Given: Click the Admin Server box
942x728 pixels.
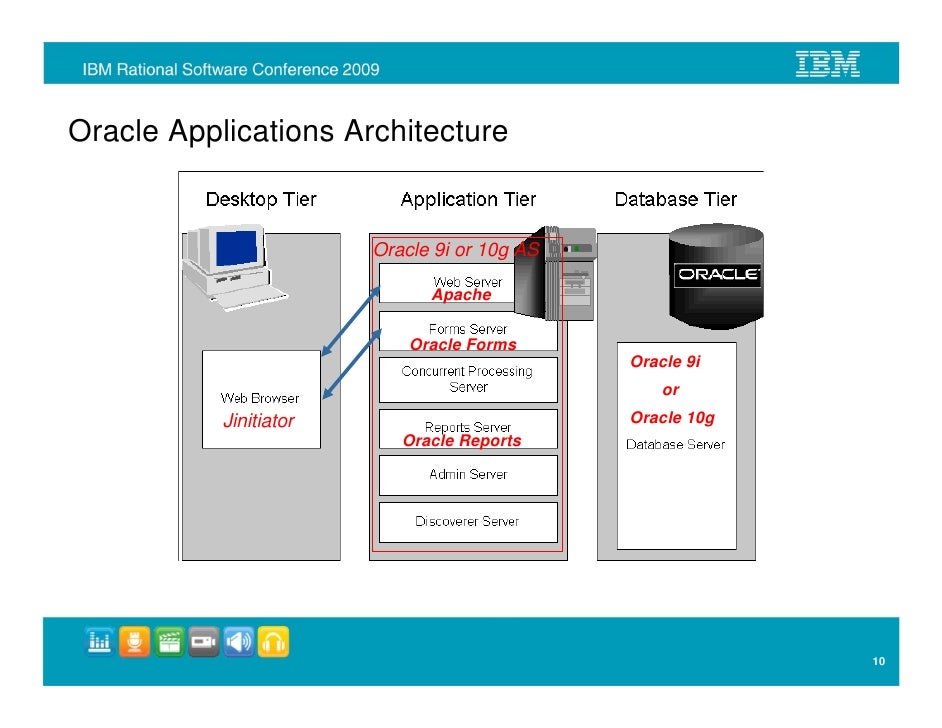Looking at the screenshot, I should tap(468, 475).
